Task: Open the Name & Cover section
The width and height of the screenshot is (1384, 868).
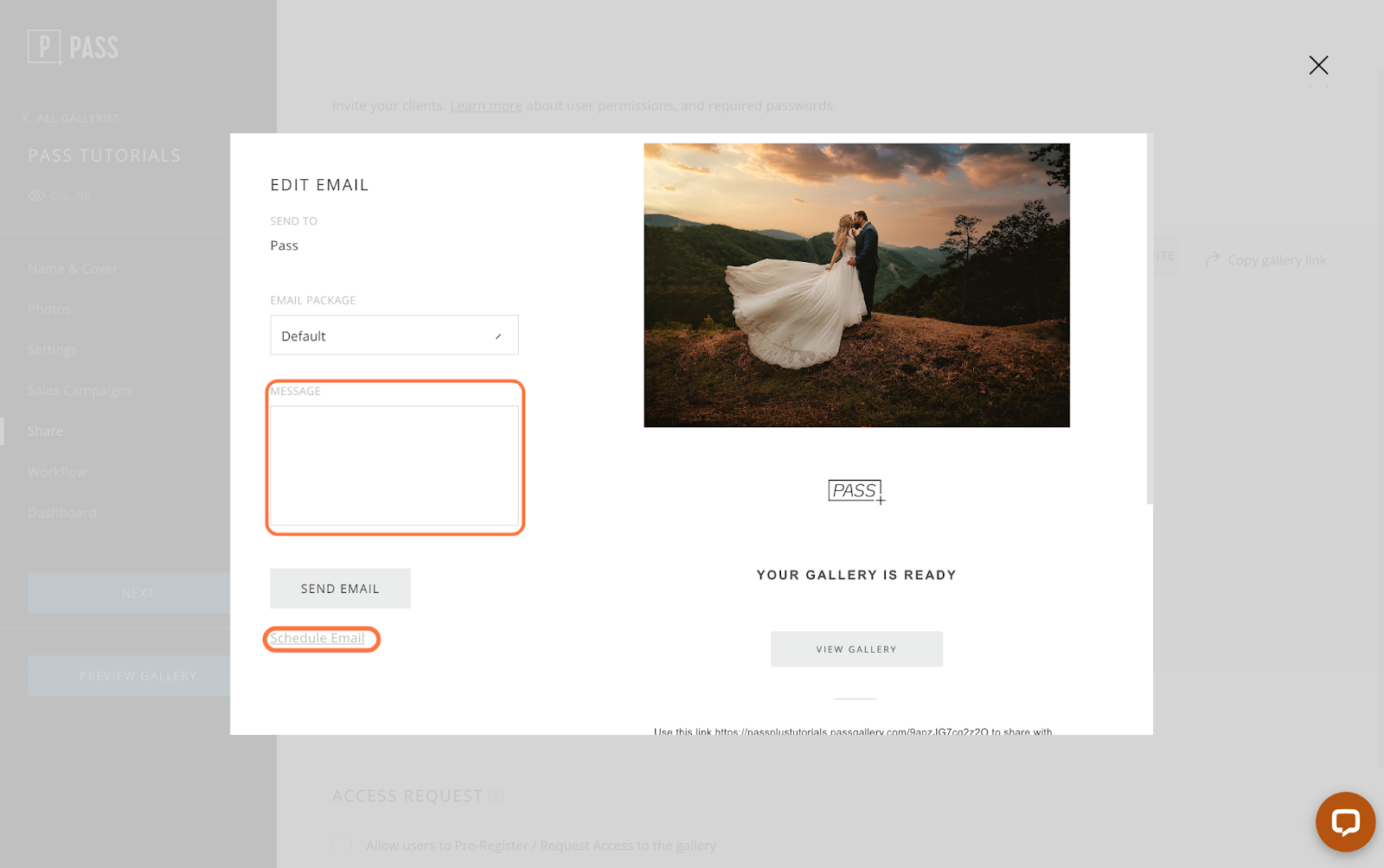Action: pos(73,269)
